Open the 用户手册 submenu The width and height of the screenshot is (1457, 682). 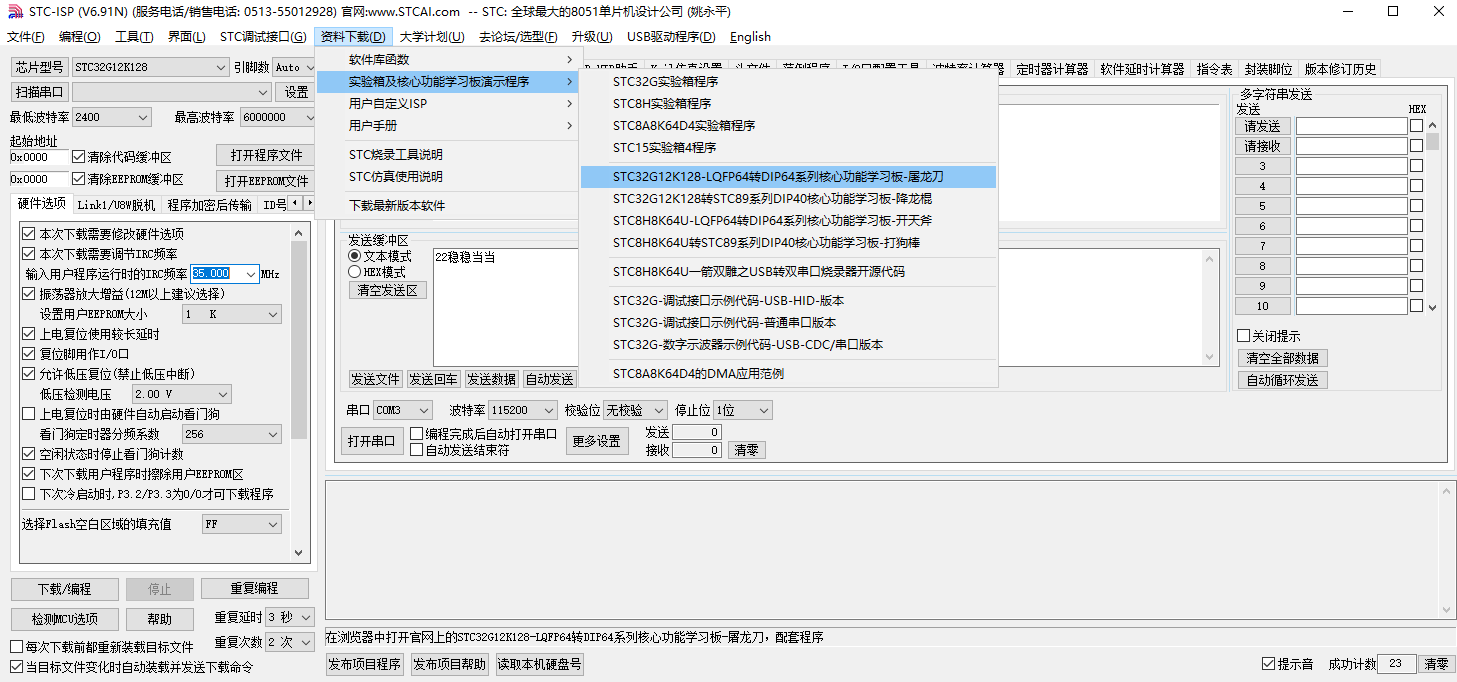(x=448, y=126)
